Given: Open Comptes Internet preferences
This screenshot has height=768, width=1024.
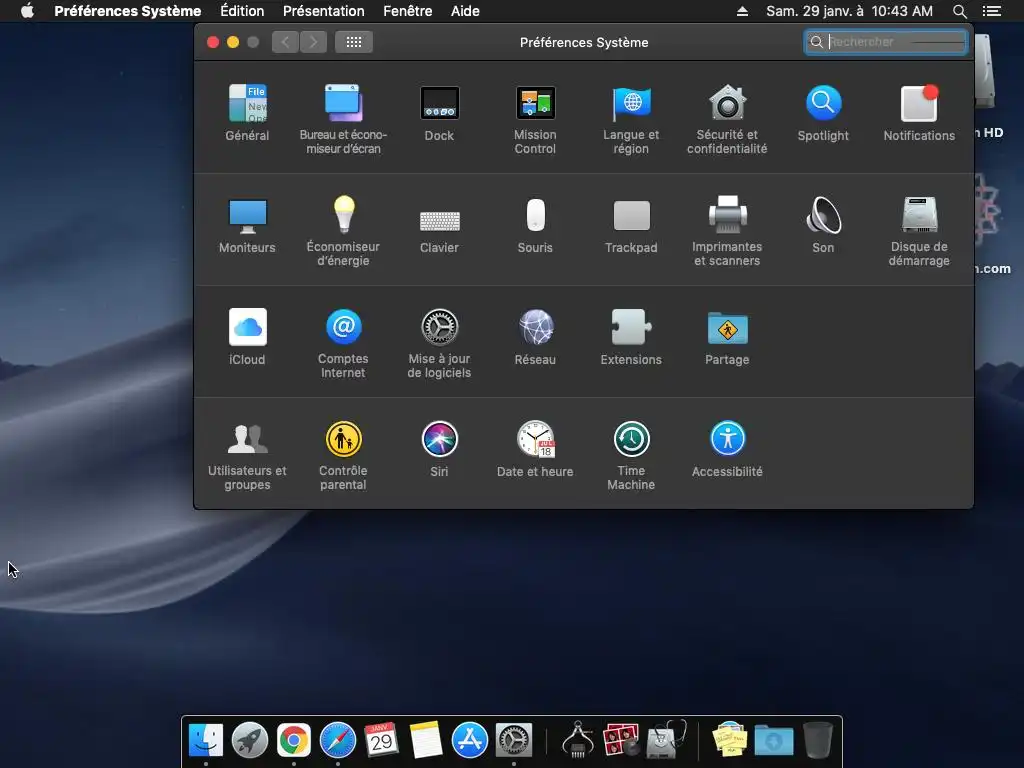Looking at the screenshot, I should tap(343, 344).
